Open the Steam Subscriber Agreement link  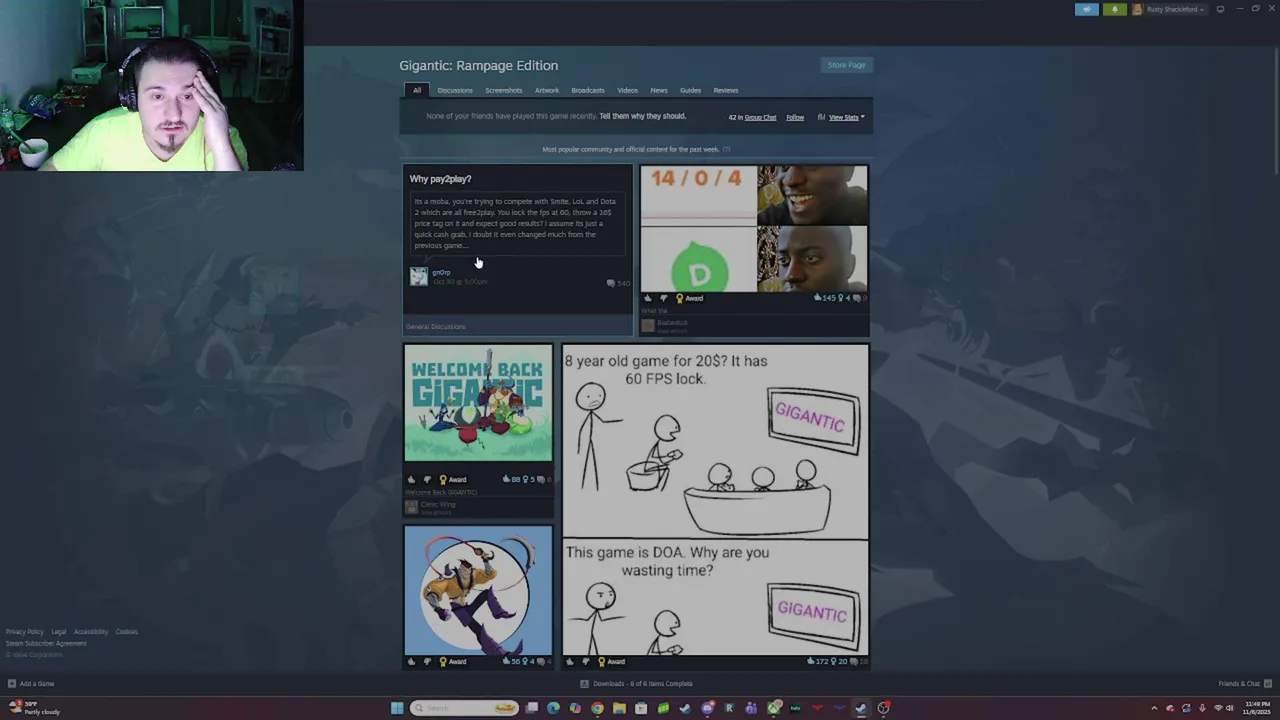point(46,643)
